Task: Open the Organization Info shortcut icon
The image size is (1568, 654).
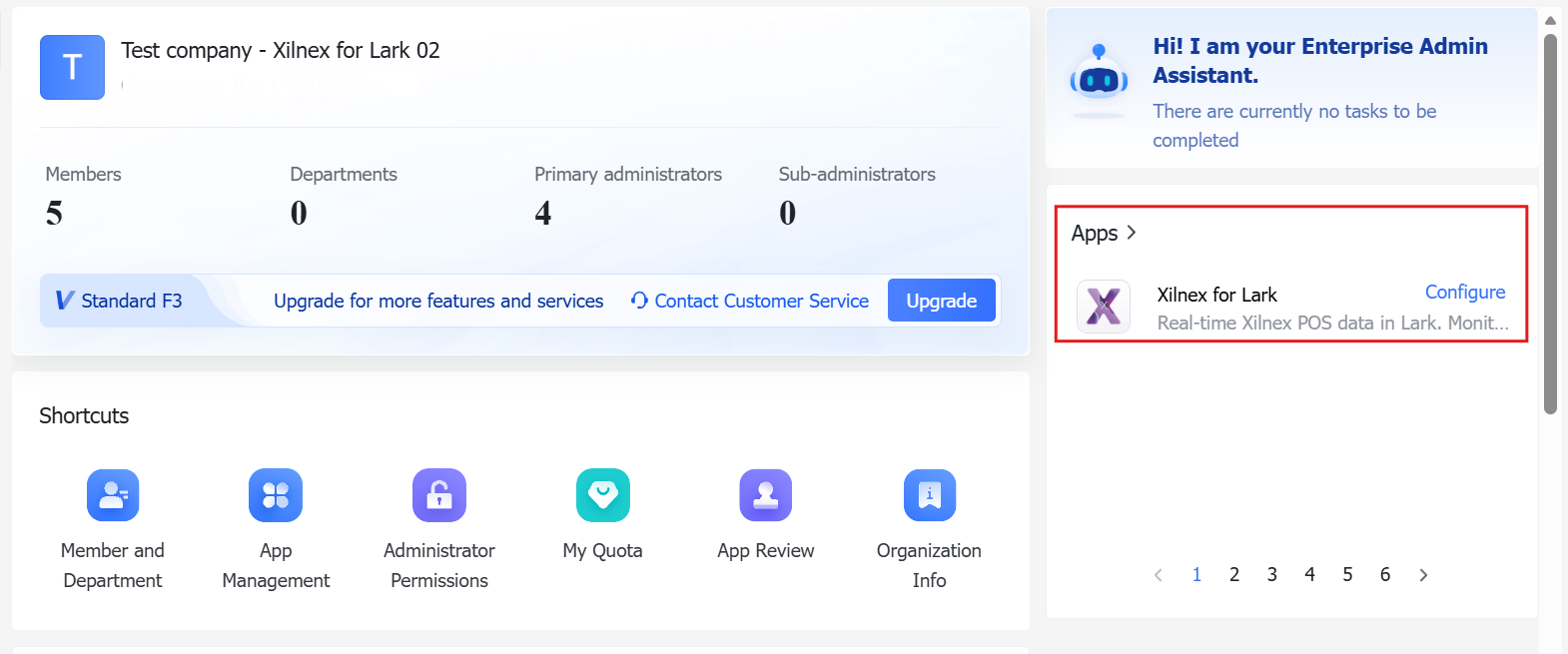Action: coord(930,495)
